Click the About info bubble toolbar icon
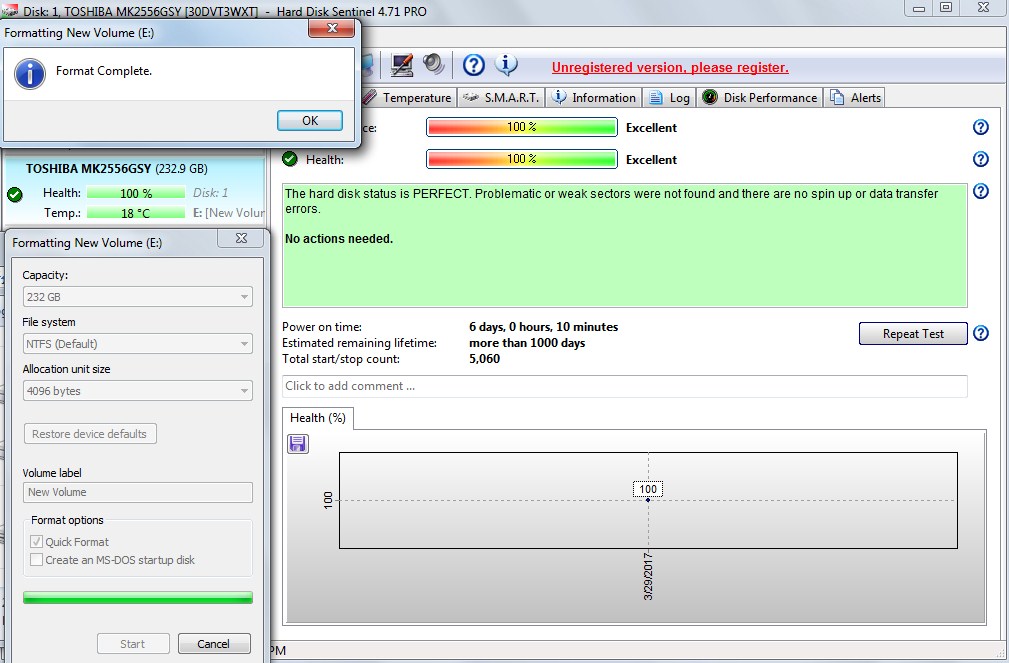Viewport: 1009px width, 663px height. [506, 64]
